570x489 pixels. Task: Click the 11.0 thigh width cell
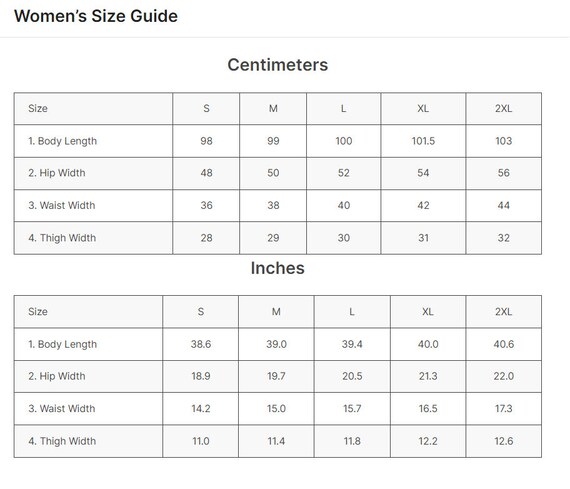coord(201,441)
